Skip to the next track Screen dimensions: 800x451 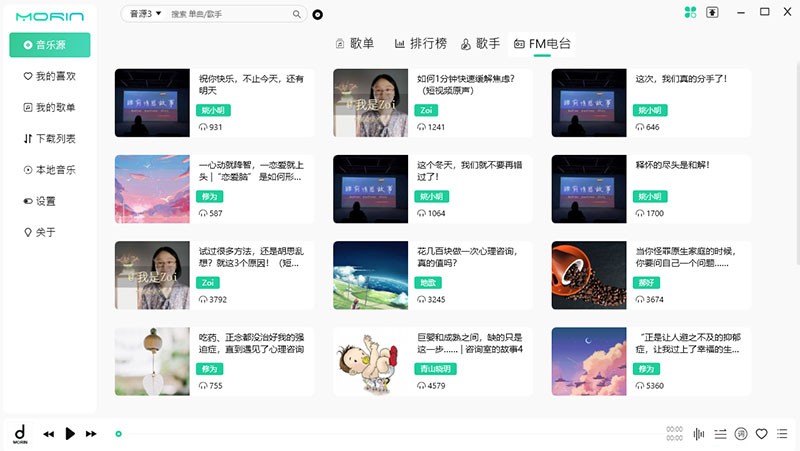[x=91, y=433]
